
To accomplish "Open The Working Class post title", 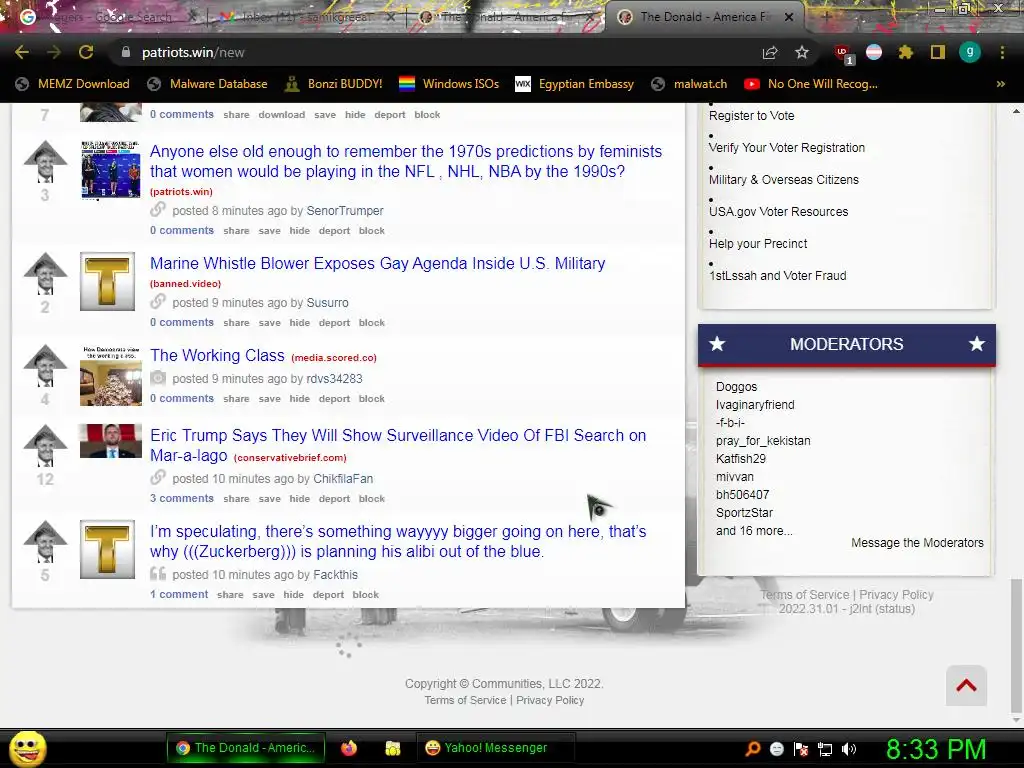I will click(x=217, y=355).
